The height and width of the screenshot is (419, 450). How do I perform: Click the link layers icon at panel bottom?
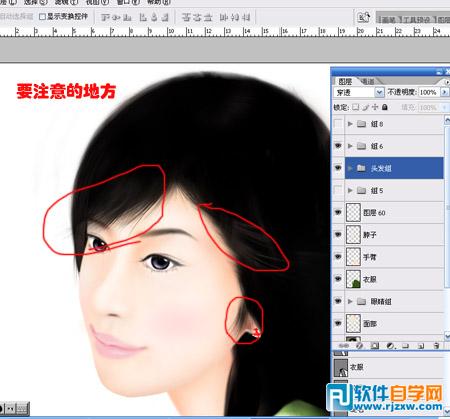coord(345,346)
